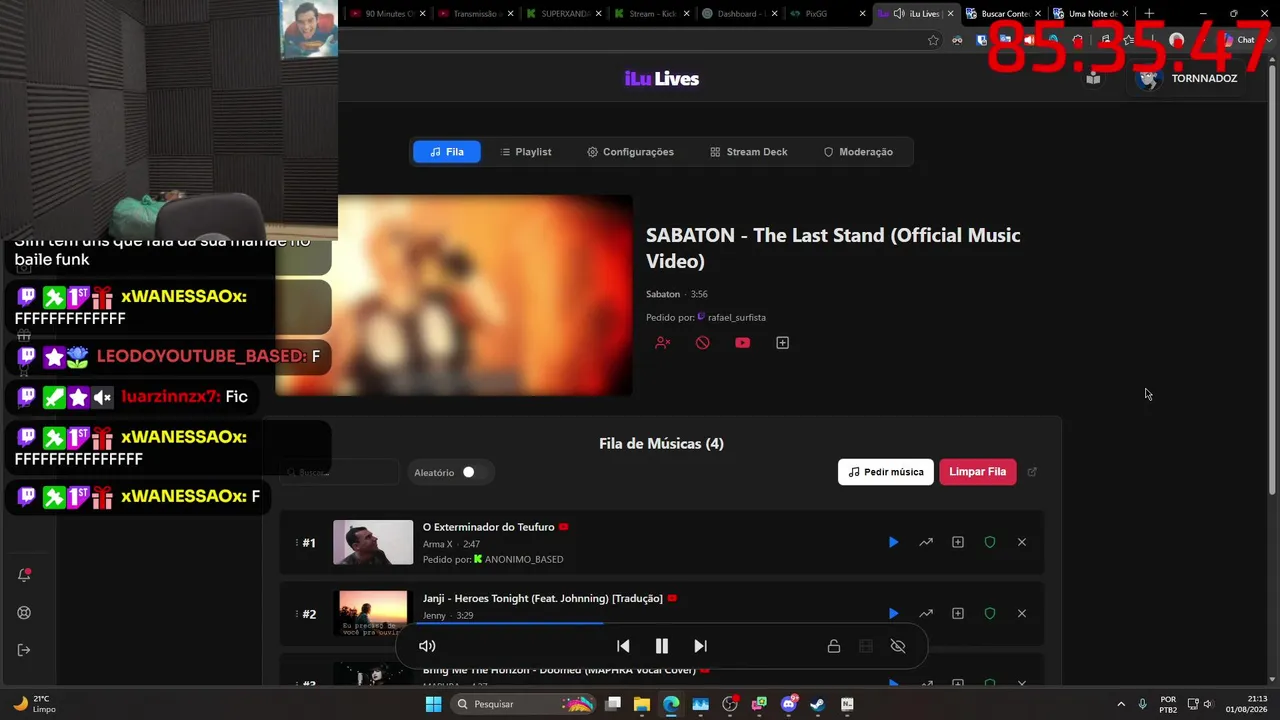Add current SABATON song to playlist

pyautogui.click(x=782, y=343)
